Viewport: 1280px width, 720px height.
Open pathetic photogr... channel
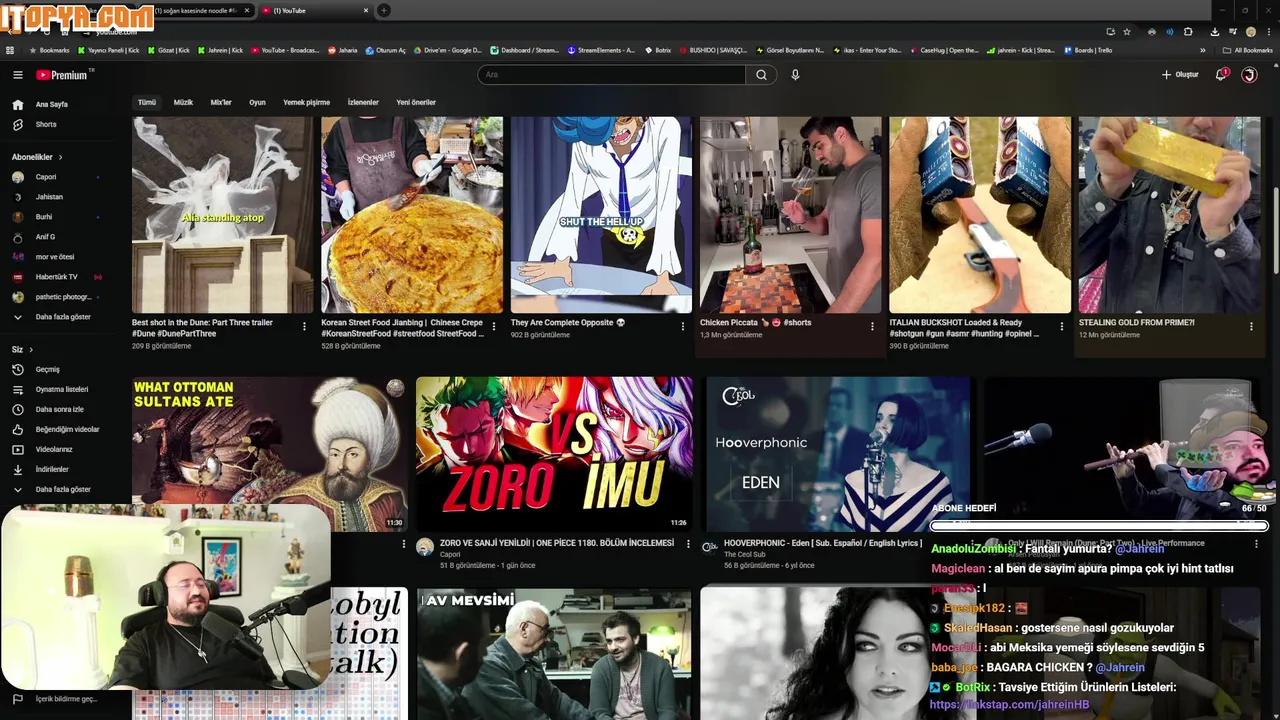[x=62, y=297]
